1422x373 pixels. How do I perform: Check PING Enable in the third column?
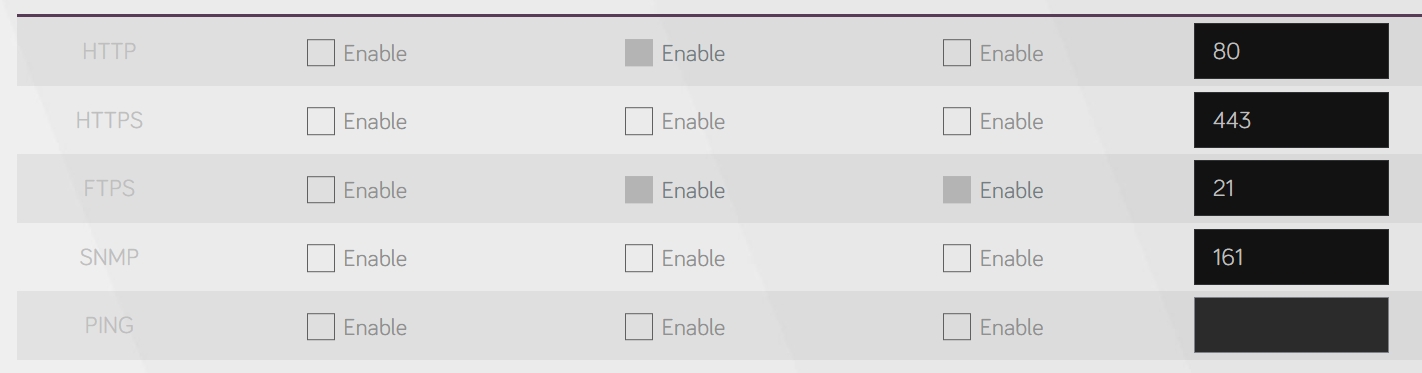(x=957, y=326)
